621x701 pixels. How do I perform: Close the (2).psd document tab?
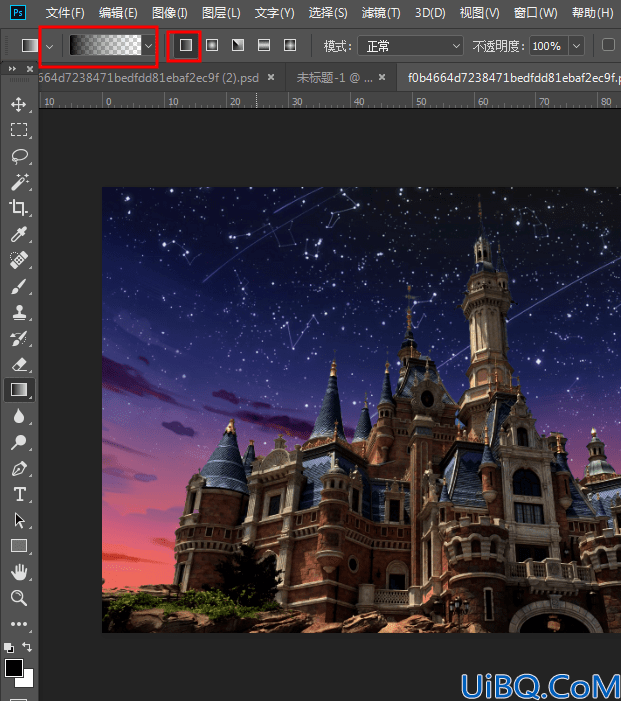click(270, 77)
